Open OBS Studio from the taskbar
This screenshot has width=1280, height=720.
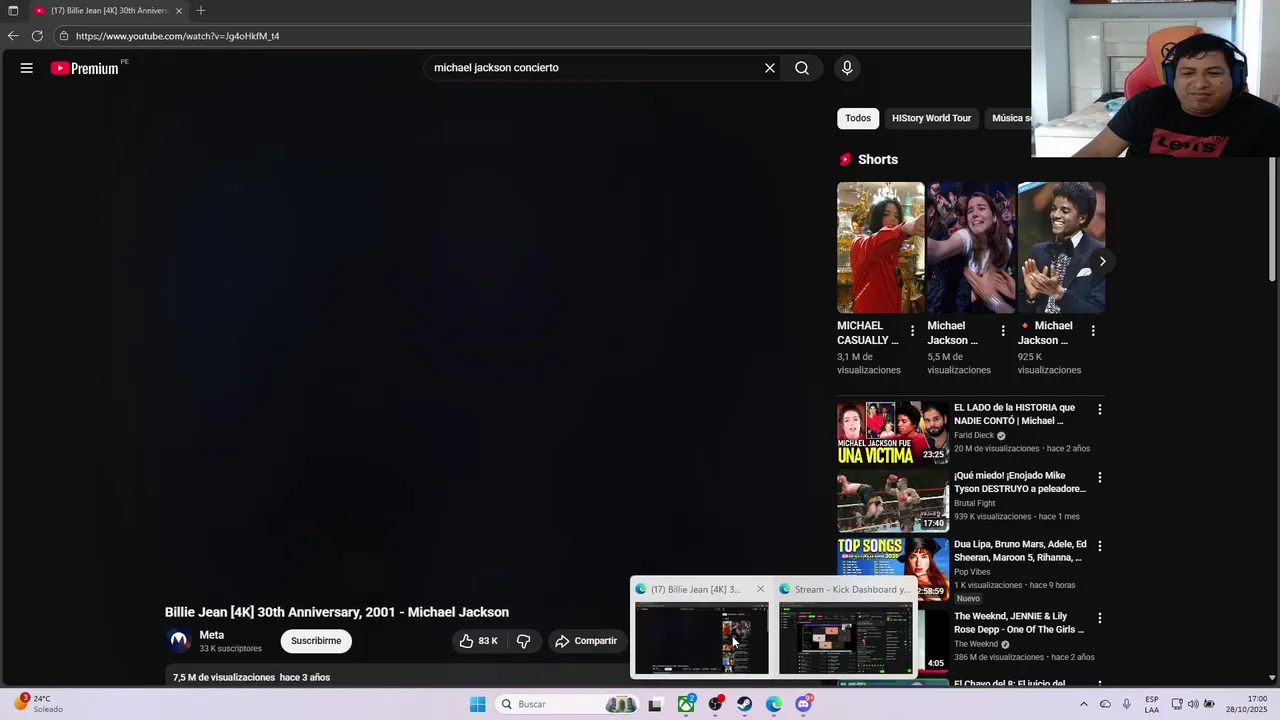tap(715, 704)
